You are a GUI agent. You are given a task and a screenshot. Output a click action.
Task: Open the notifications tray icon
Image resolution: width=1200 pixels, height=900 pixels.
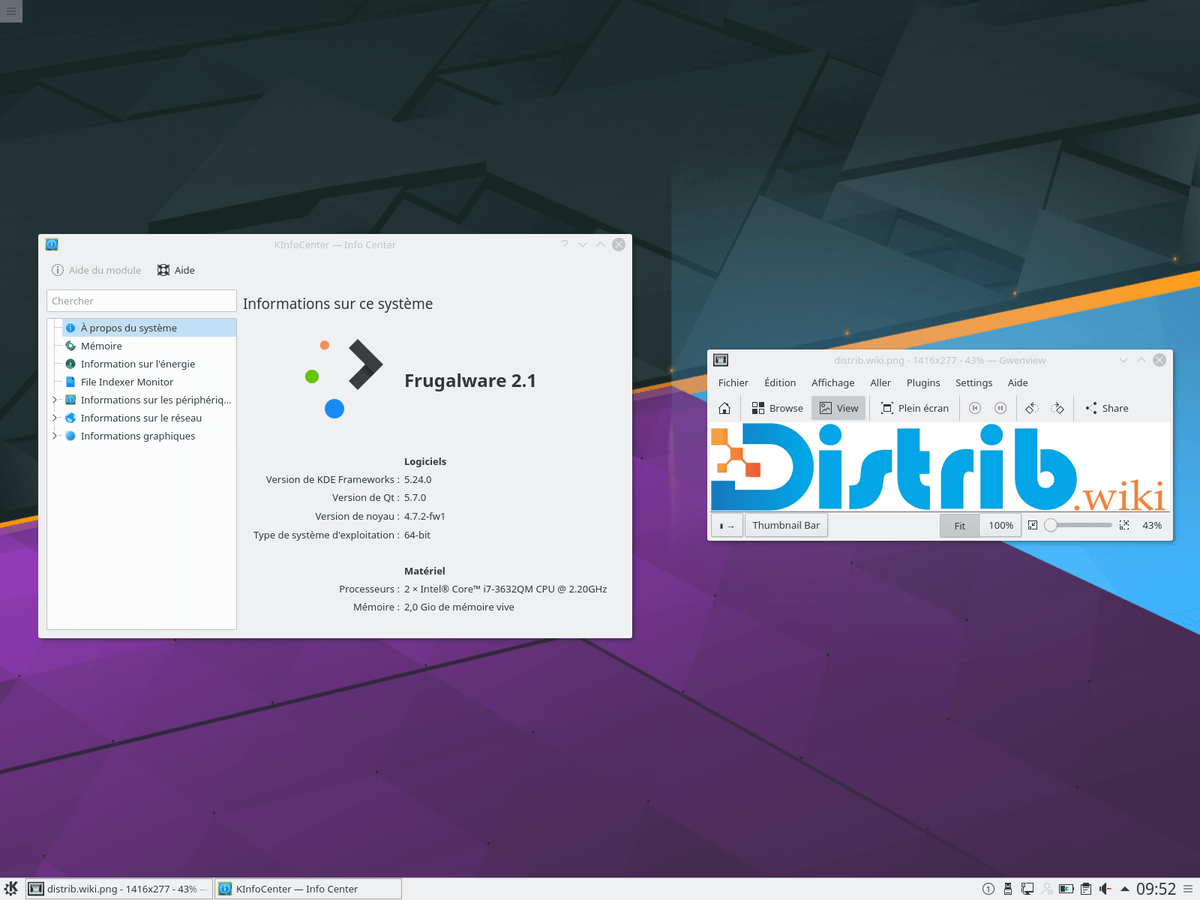(x=988, y=889)
